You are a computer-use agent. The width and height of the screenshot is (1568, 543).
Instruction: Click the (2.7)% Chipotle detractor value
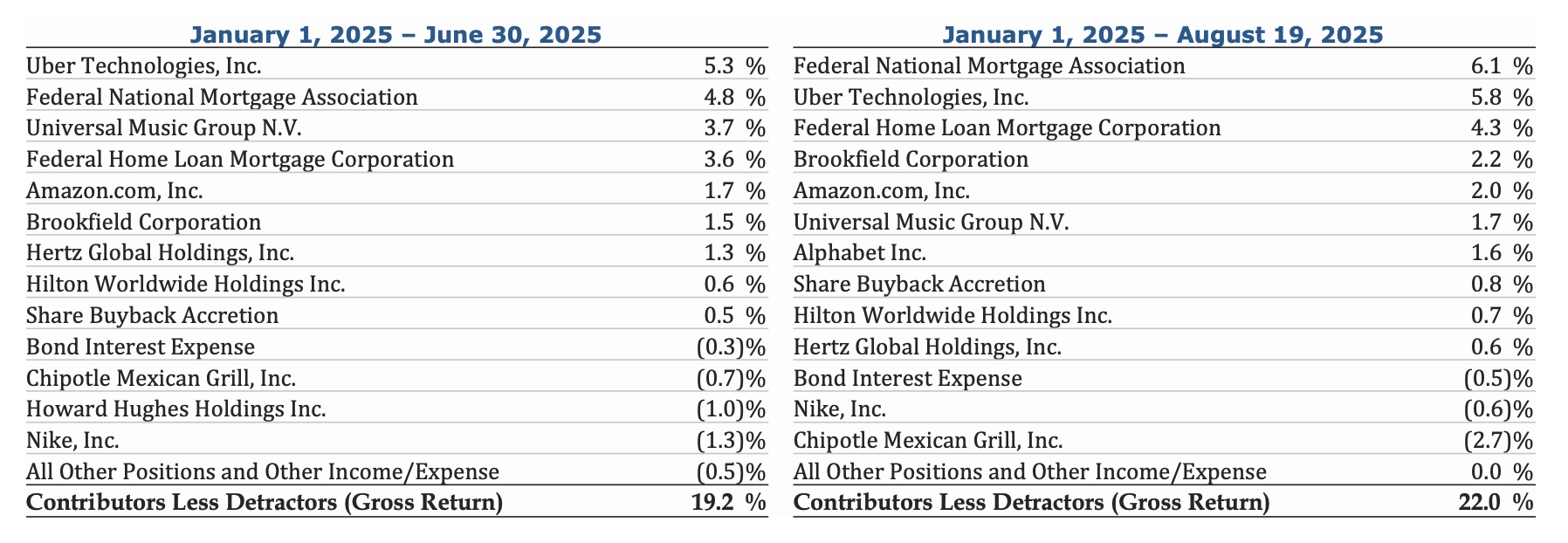tap(1497, 441)
